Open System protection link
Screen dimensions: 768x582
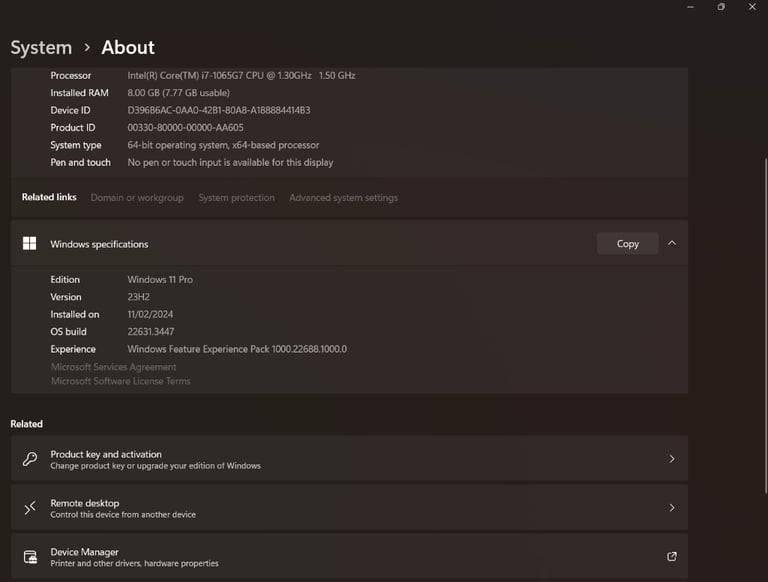(237, 198)
